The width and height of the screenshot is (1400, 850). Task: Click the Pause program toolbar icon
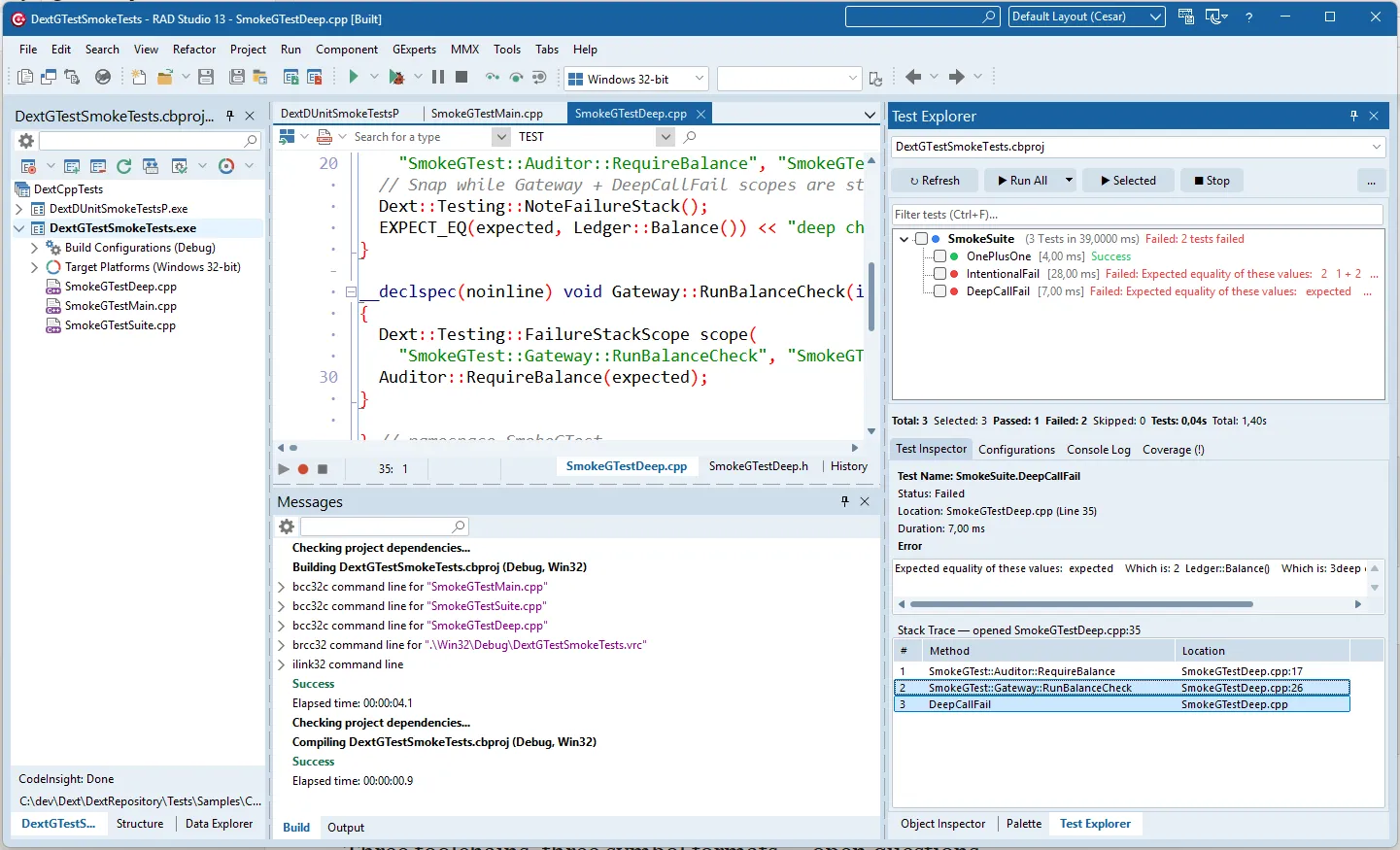pos(438,77)
